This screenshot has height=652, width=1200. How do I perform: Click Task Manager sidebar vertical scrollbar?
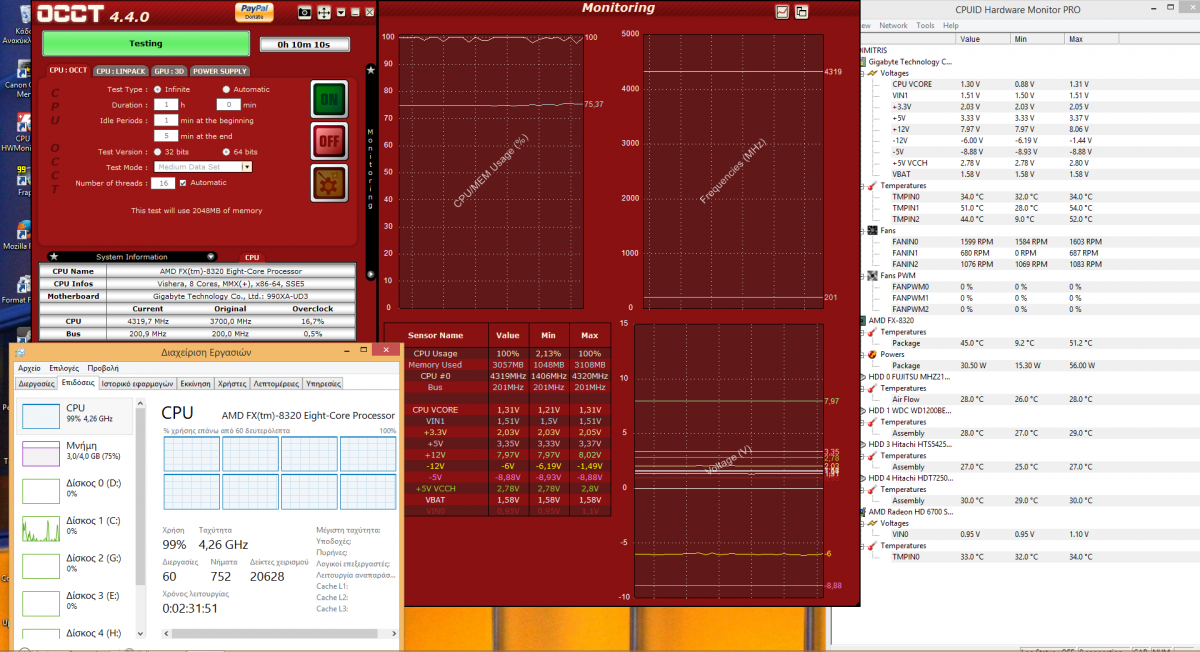(141, 517)
